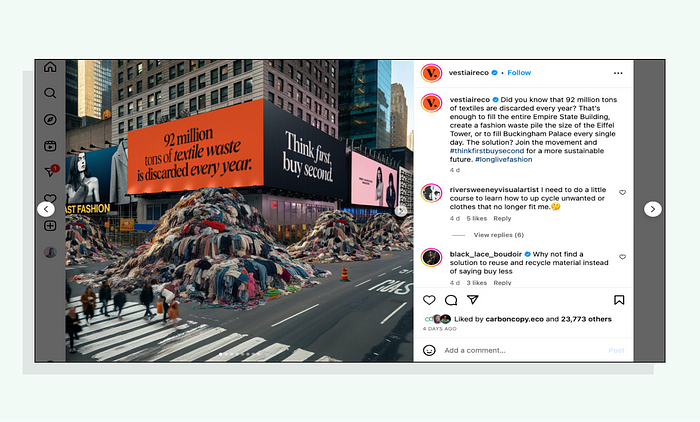
Task: Open Instagram Home from the sidebar
Action: pos(50,67)
